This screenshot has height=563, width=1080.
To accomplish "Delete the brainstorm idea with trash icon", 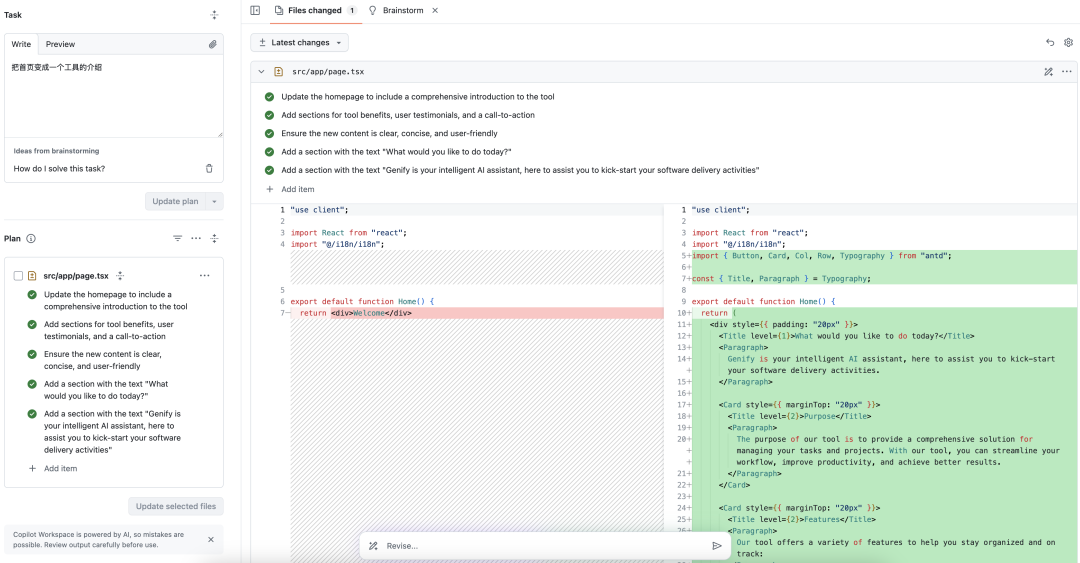I will 209,168.
